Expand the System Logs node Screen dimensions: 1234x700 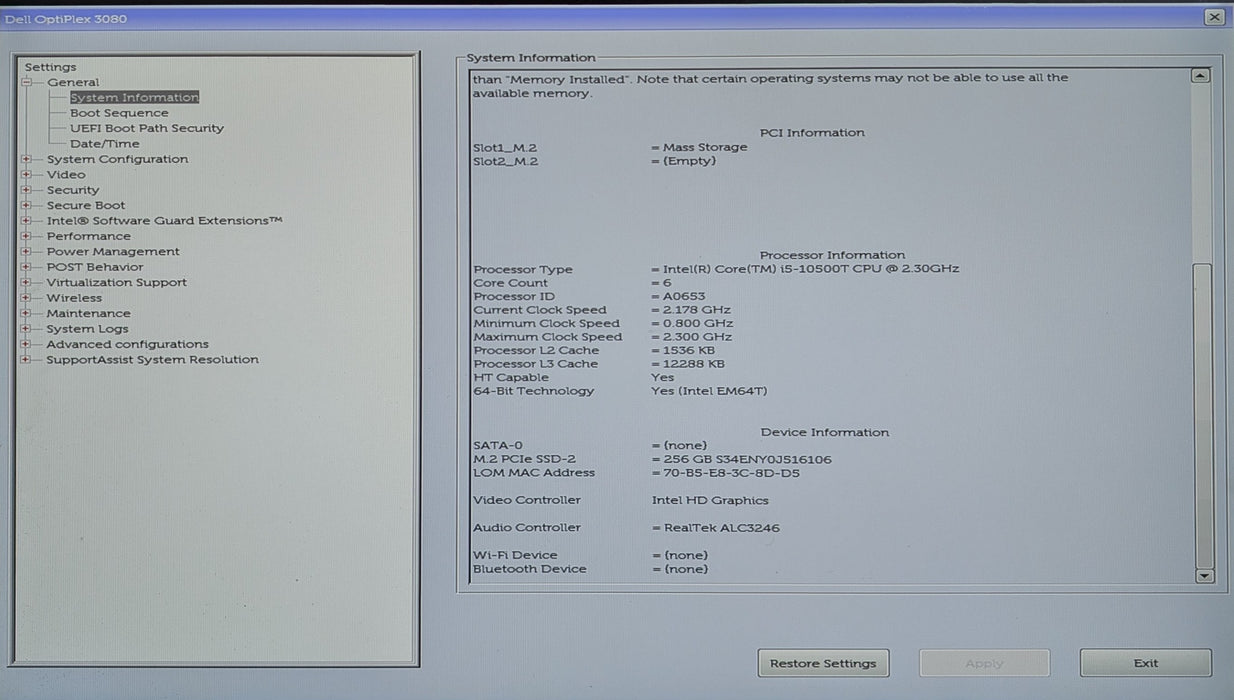(26, 328)
